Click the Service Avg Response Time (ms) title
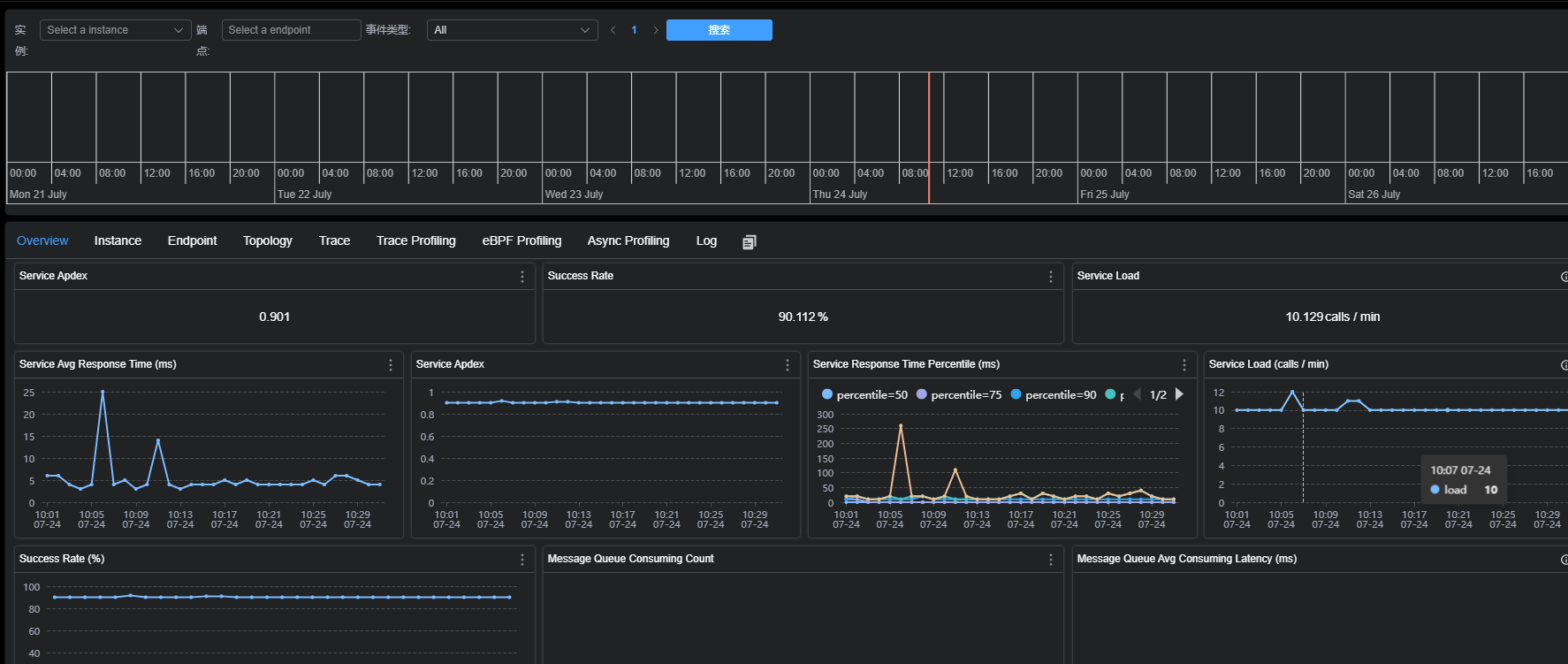Image resolution: width=1568 pixels, height=664 pixels. point(98,364)
